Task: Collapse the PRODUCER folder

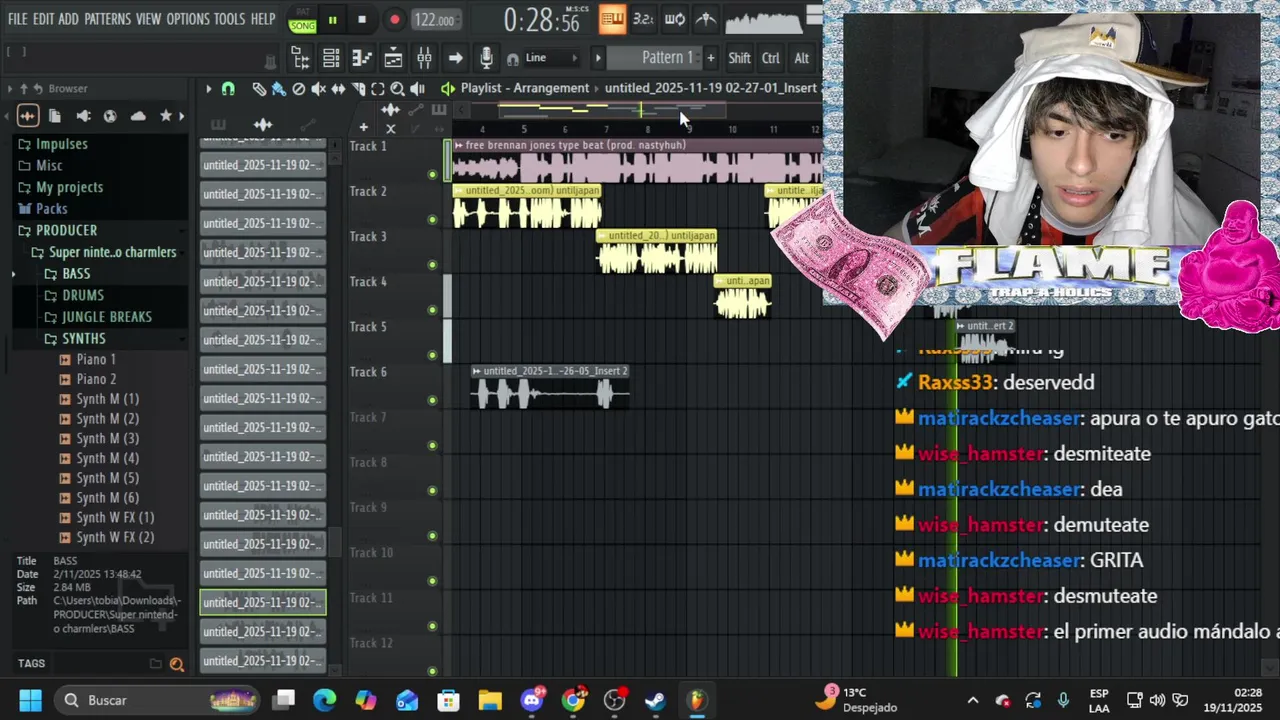Action: click(66, 230)
